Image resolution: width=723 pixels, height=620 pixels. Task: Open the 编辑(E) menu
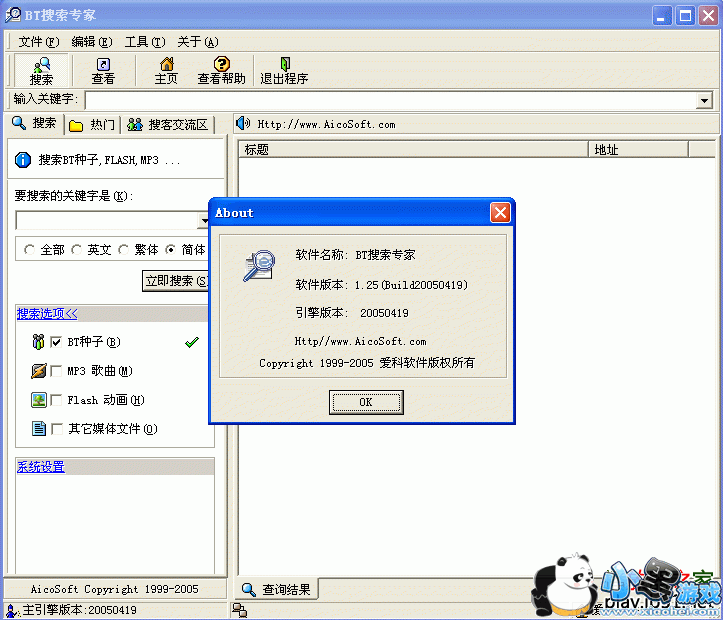click(92, 42)
